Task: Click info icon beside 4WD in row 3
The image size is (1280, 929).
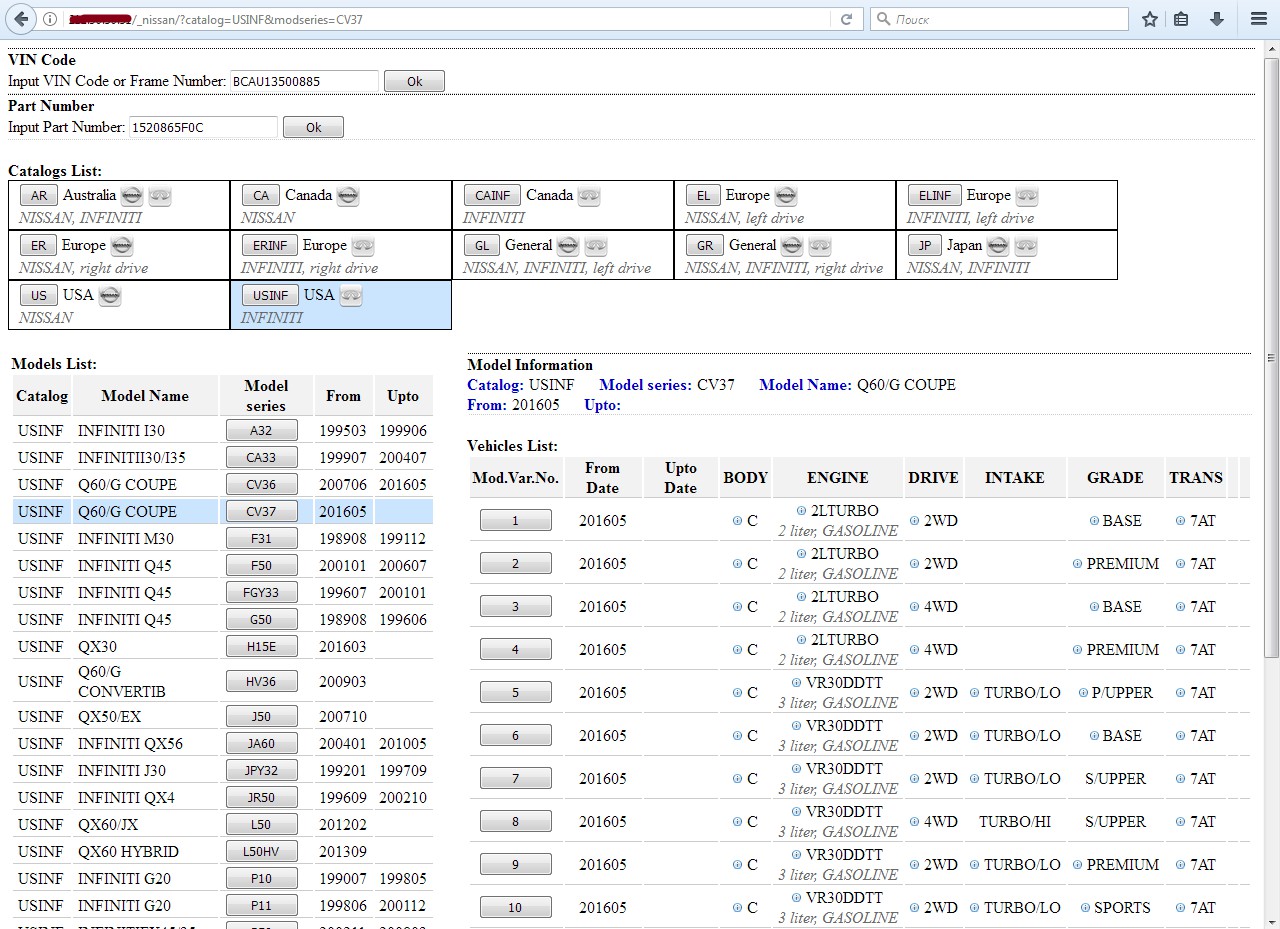Action: click(915, 607)
